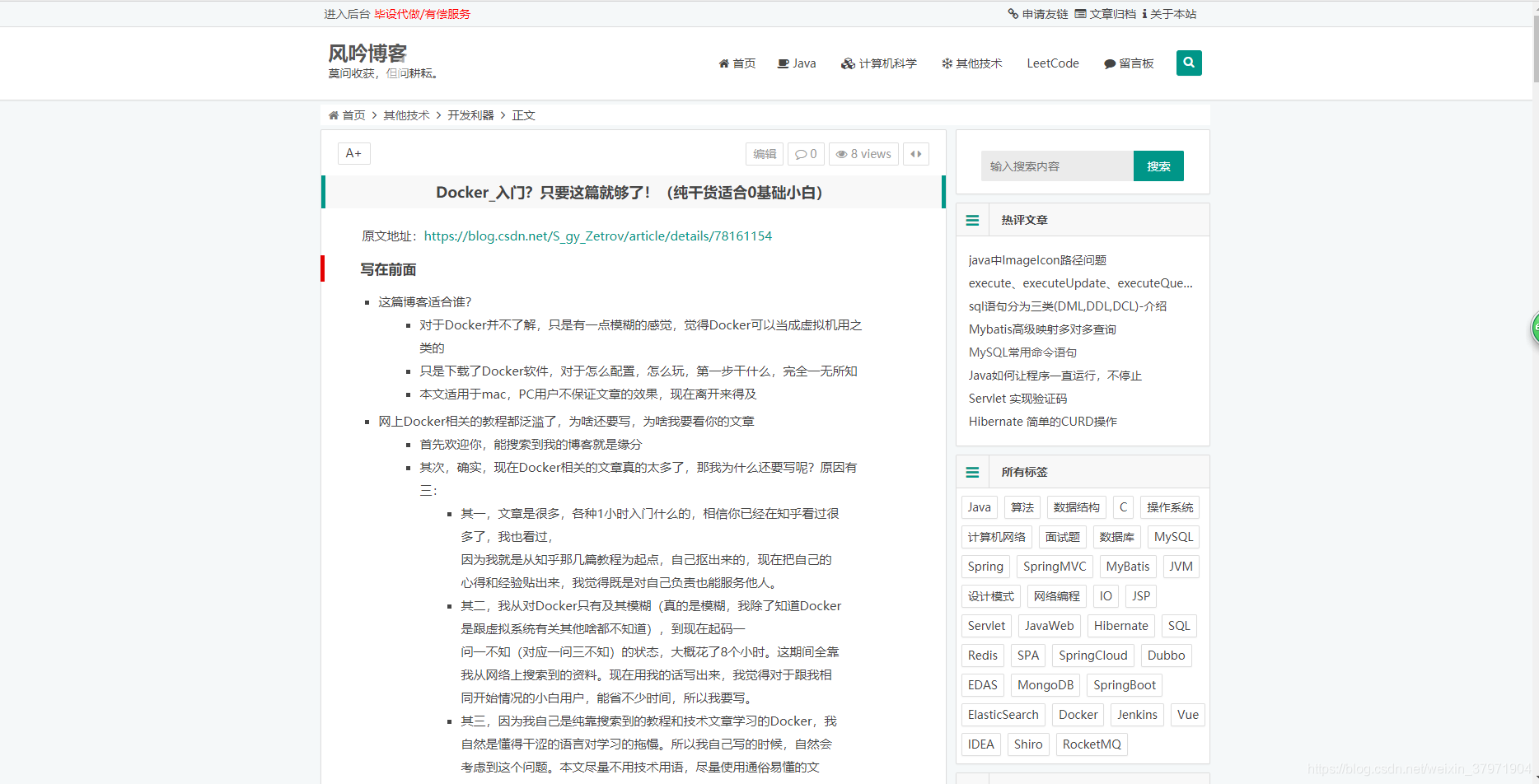Open Mybatis高级映射多对多查询 article
The image size is (1539, 784).
pos(1042,329)
